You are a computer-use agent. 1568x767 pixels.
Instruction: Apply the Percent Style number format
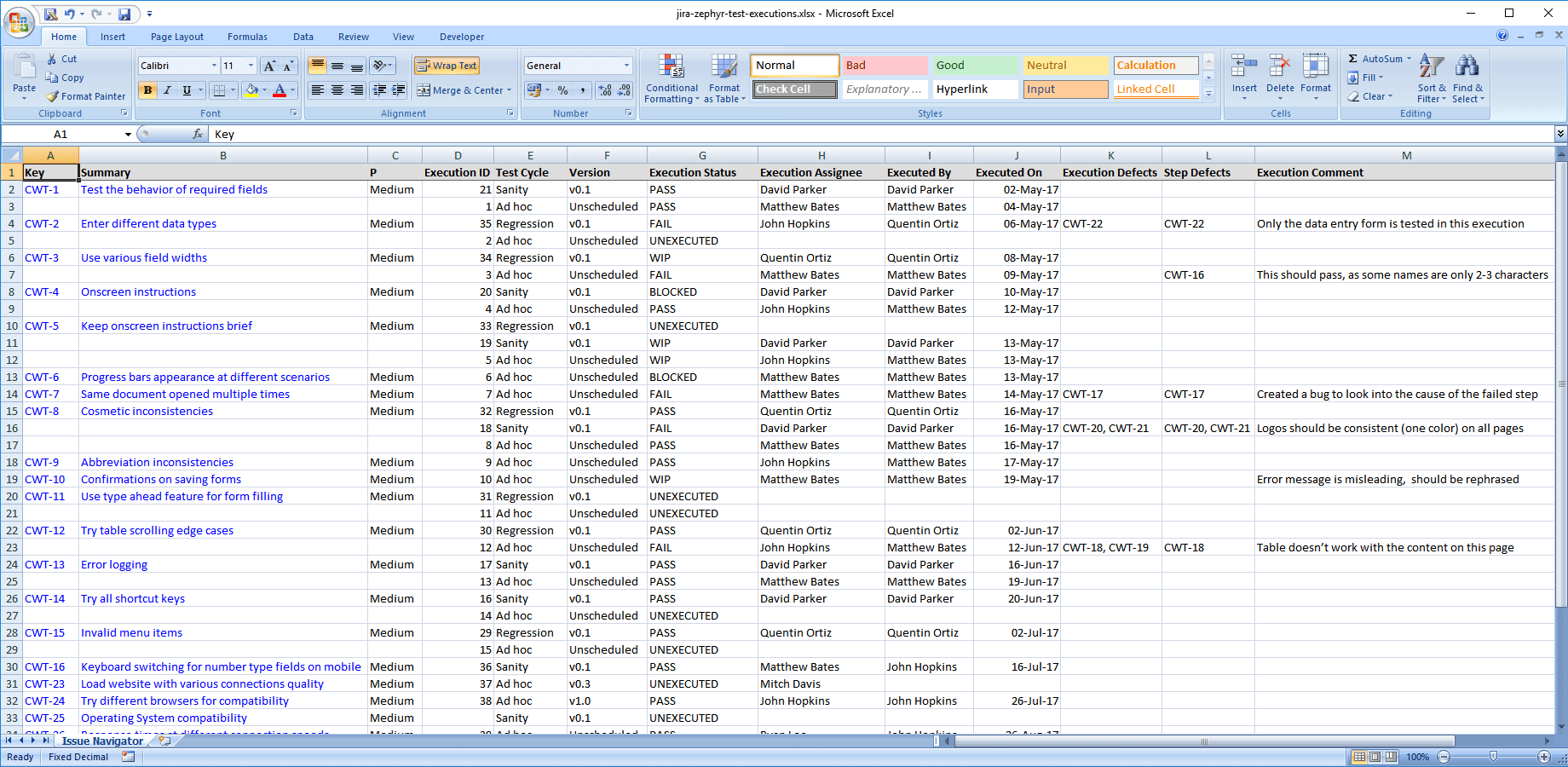pyautogui.click(x=562, y=89)
